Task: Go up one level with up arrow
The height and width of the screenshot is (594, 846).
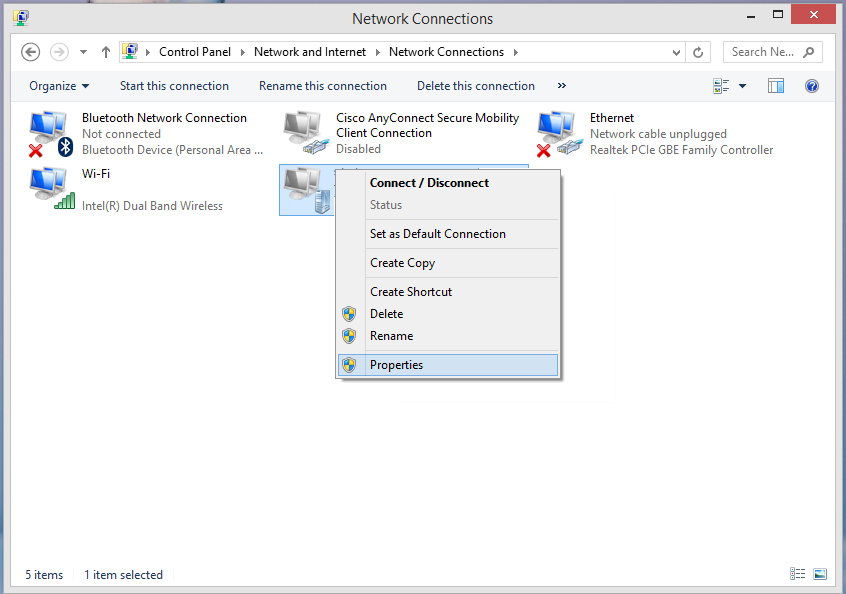Action: (106, 52)
